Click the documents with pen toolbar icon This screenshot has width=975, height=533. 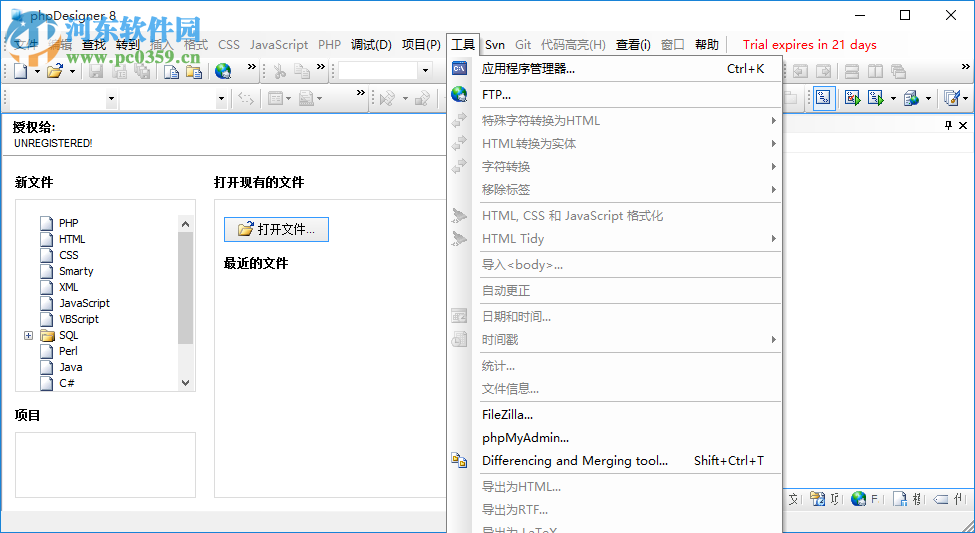(951, 98)
